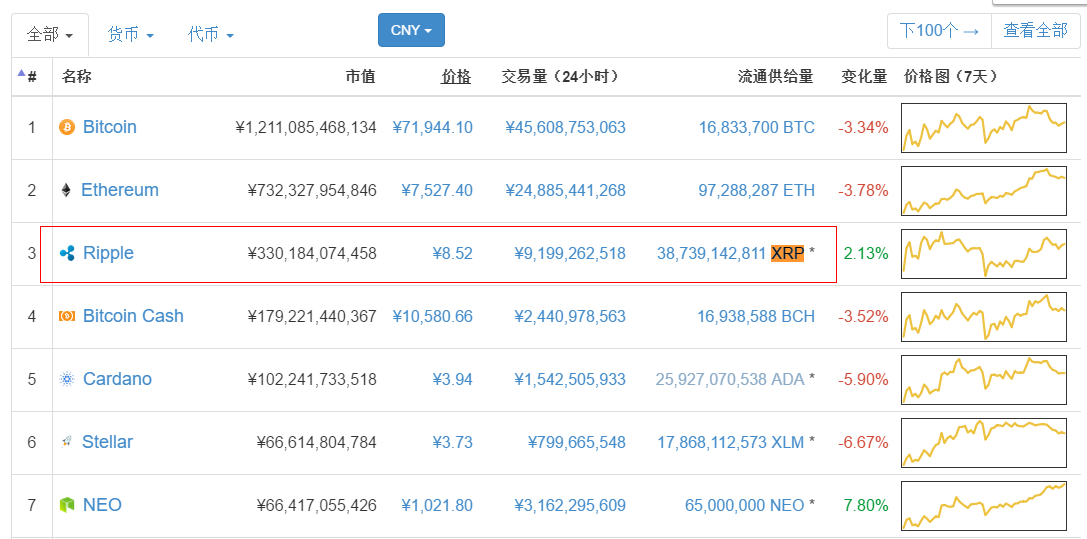Click the Stellar rocket logo icon
The height and width of the screenshot is (539, 1087).
pyautogui.click(x=67, y=441)
